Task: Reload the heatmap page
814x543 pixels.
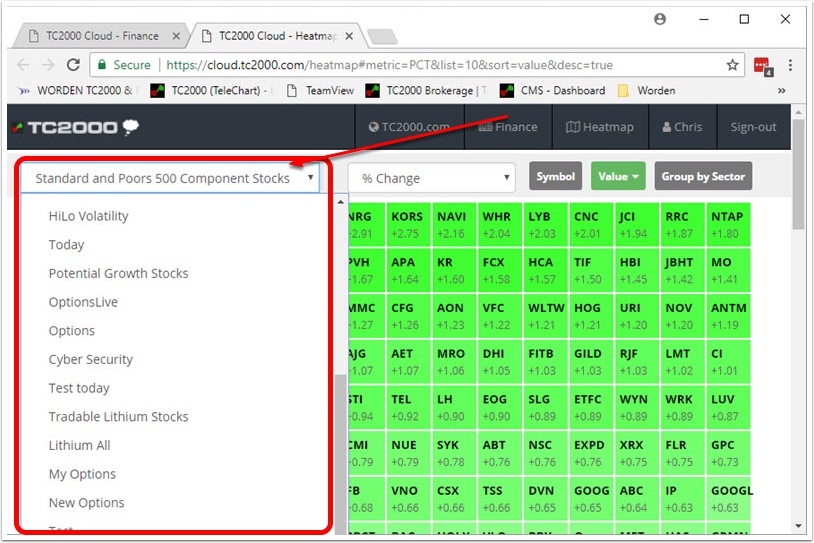Action: coord(73,65)
